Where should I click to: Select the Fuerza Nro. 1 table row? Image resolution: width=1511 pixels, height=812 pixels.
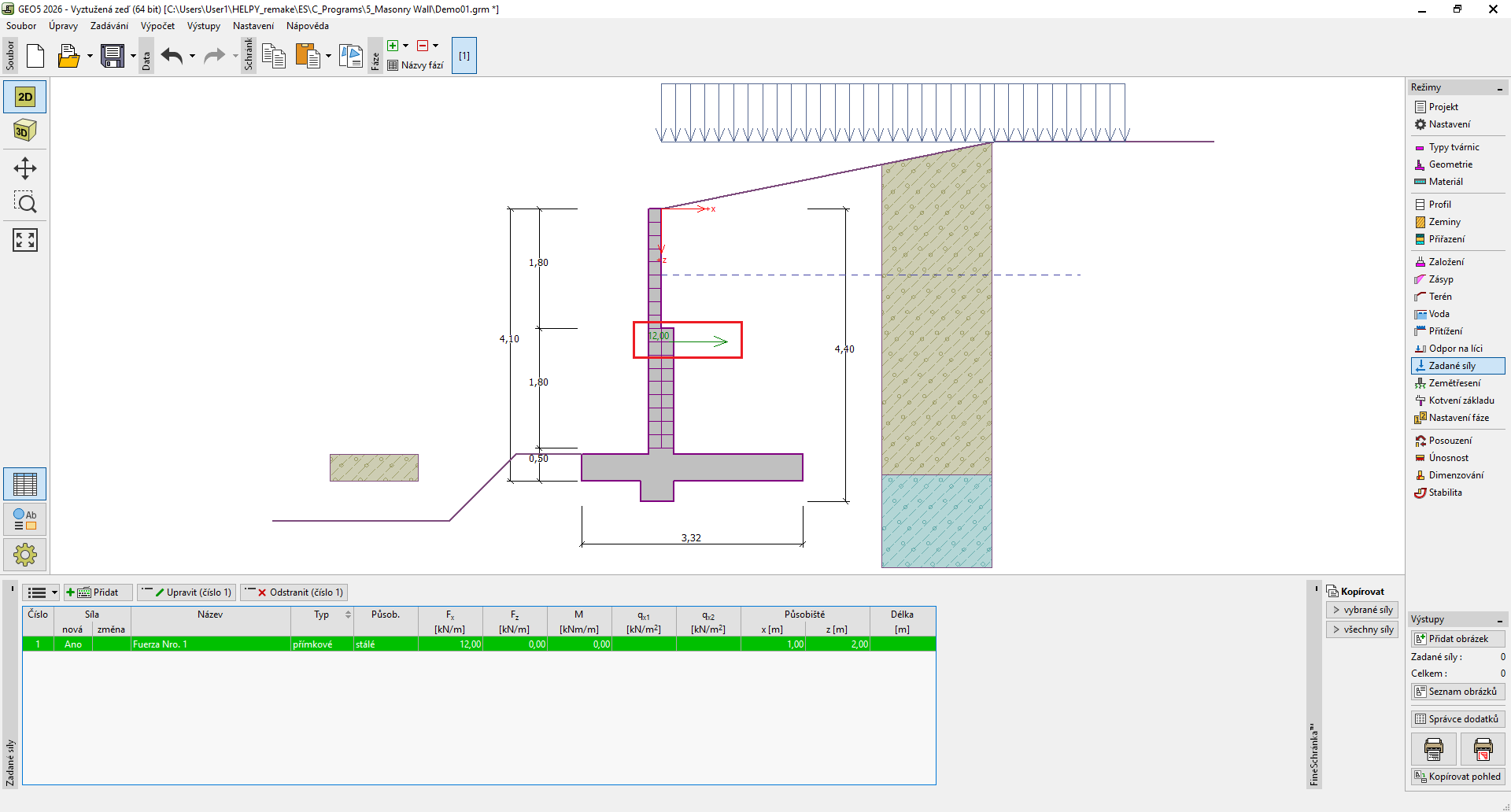pyautogui.click(x=210, y=644)
